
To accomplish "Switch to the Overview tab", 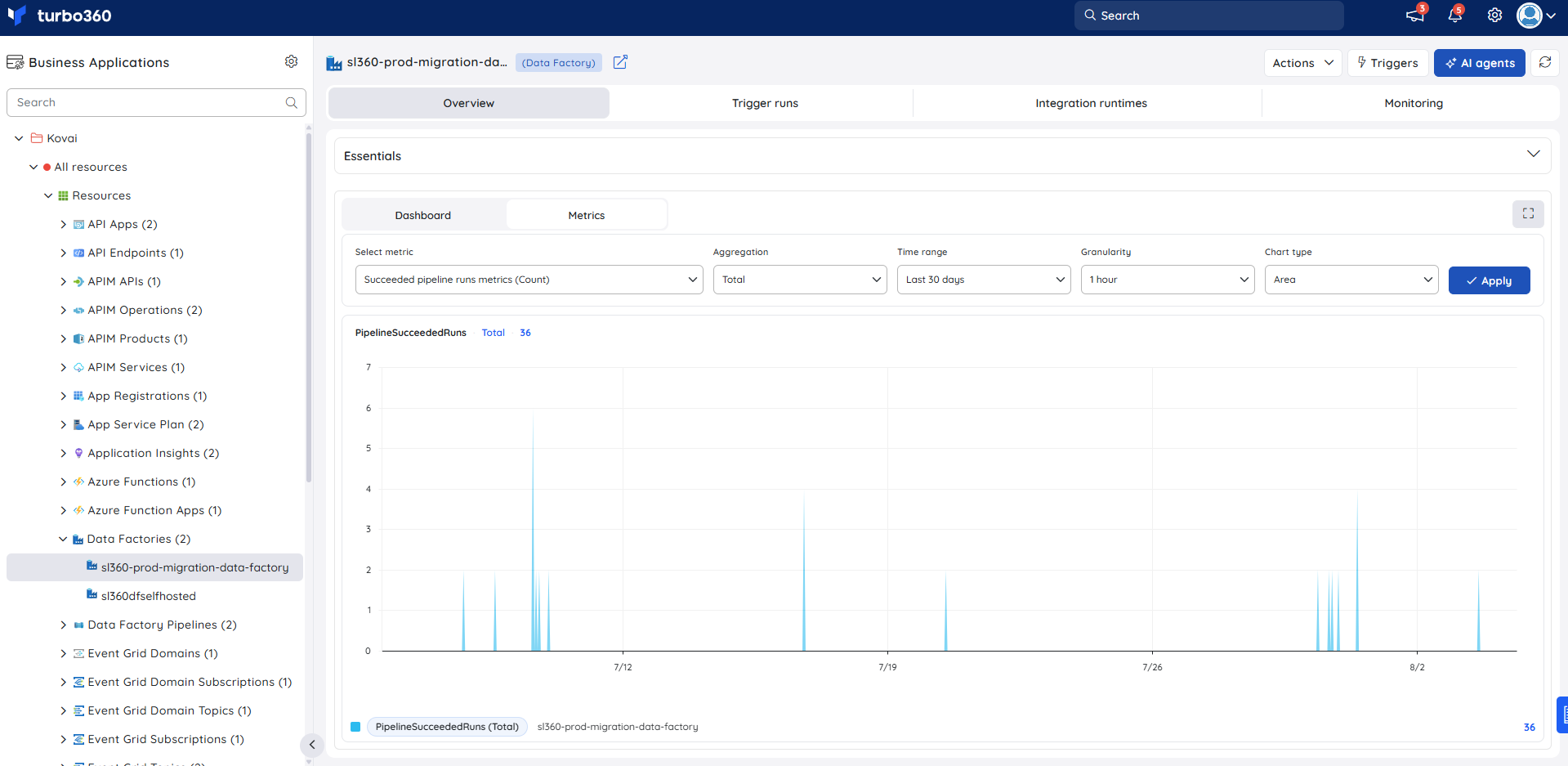I will [469, 103].
